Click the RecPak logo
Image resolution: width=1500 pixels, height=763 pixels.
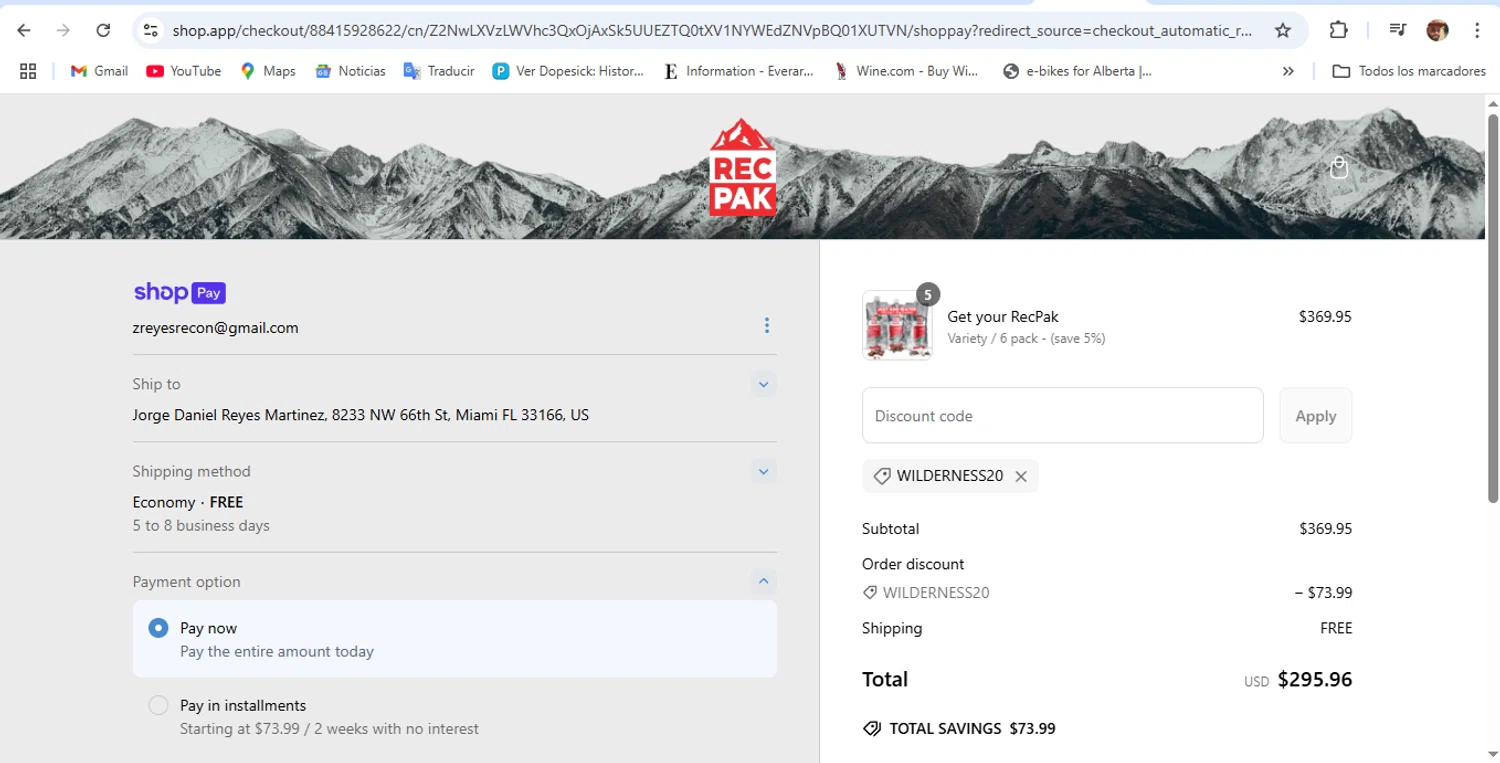pos(742,167)
